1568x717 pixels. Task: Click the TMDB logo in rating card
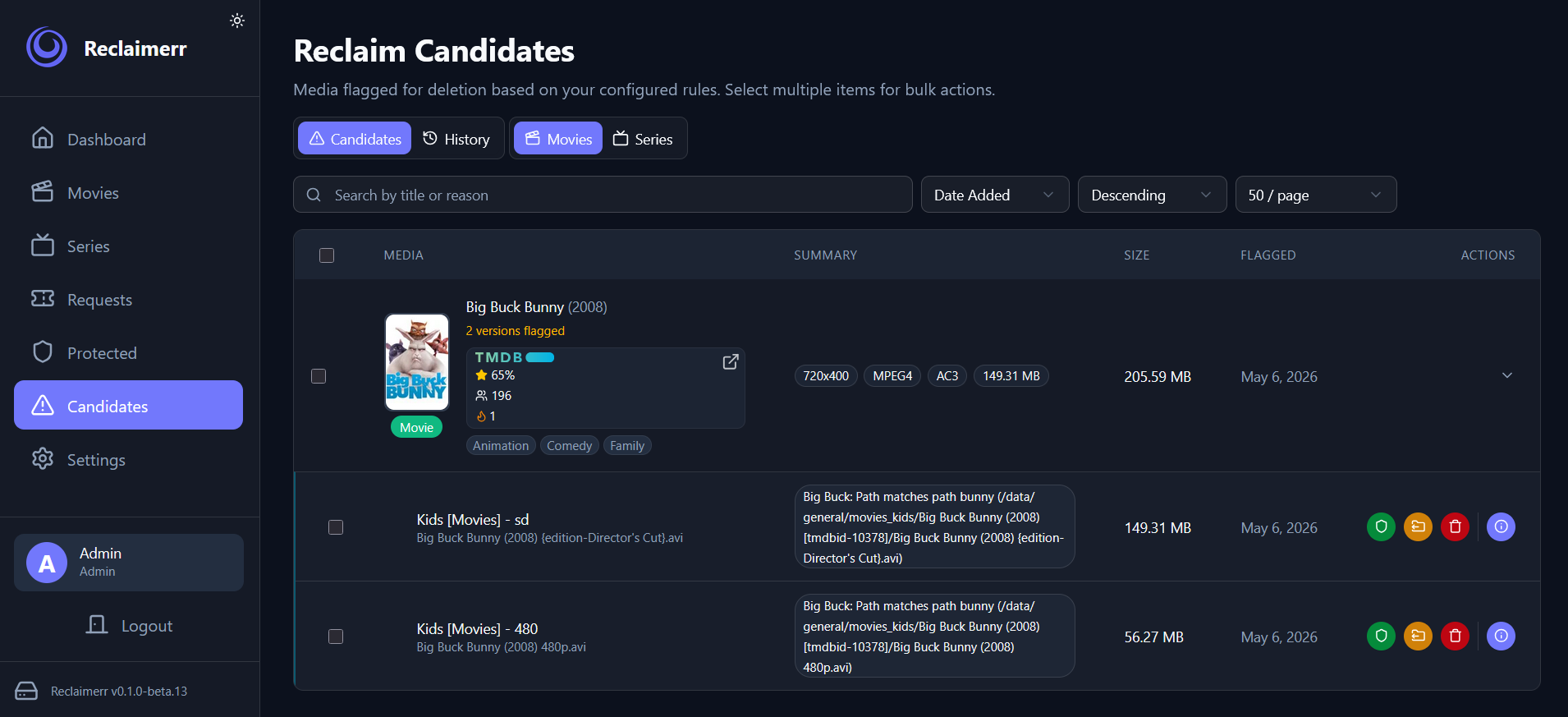pyautogui.click(x=515, y=357)
